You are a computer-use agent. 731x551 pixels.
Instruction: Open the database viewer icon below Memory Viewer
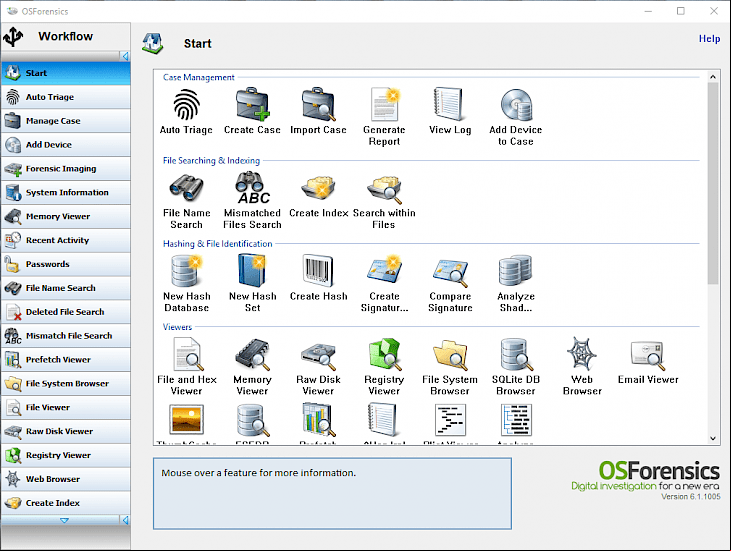[252, 420]
